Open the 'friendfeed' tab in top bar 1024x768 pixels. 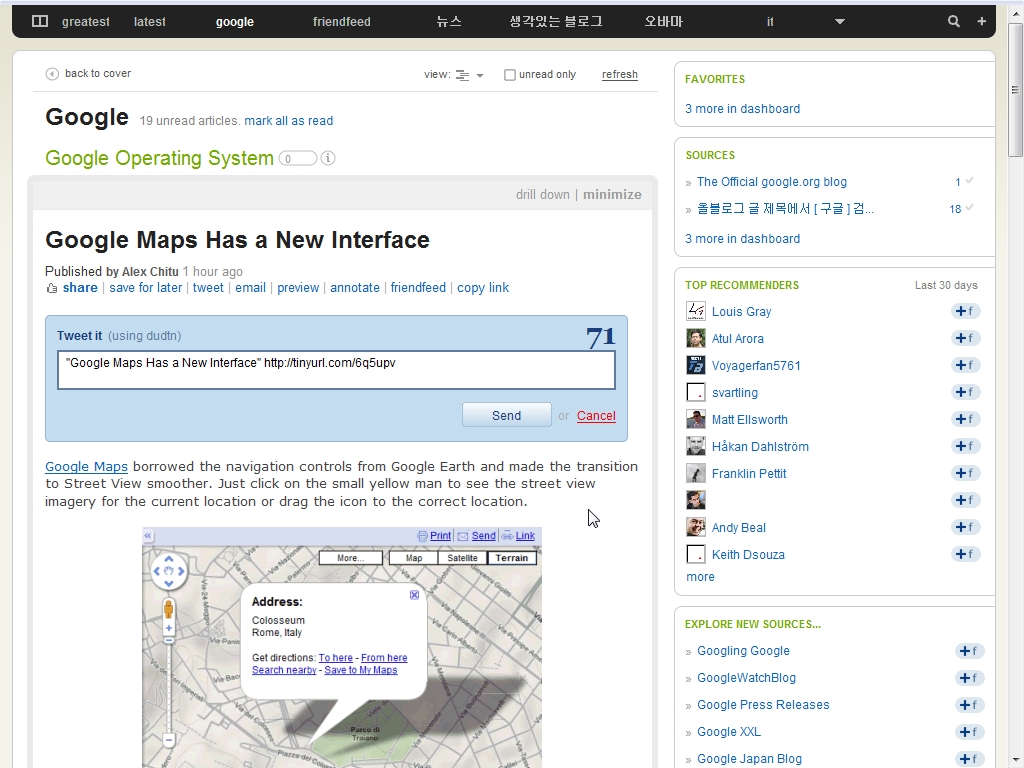tap(342, 22)
